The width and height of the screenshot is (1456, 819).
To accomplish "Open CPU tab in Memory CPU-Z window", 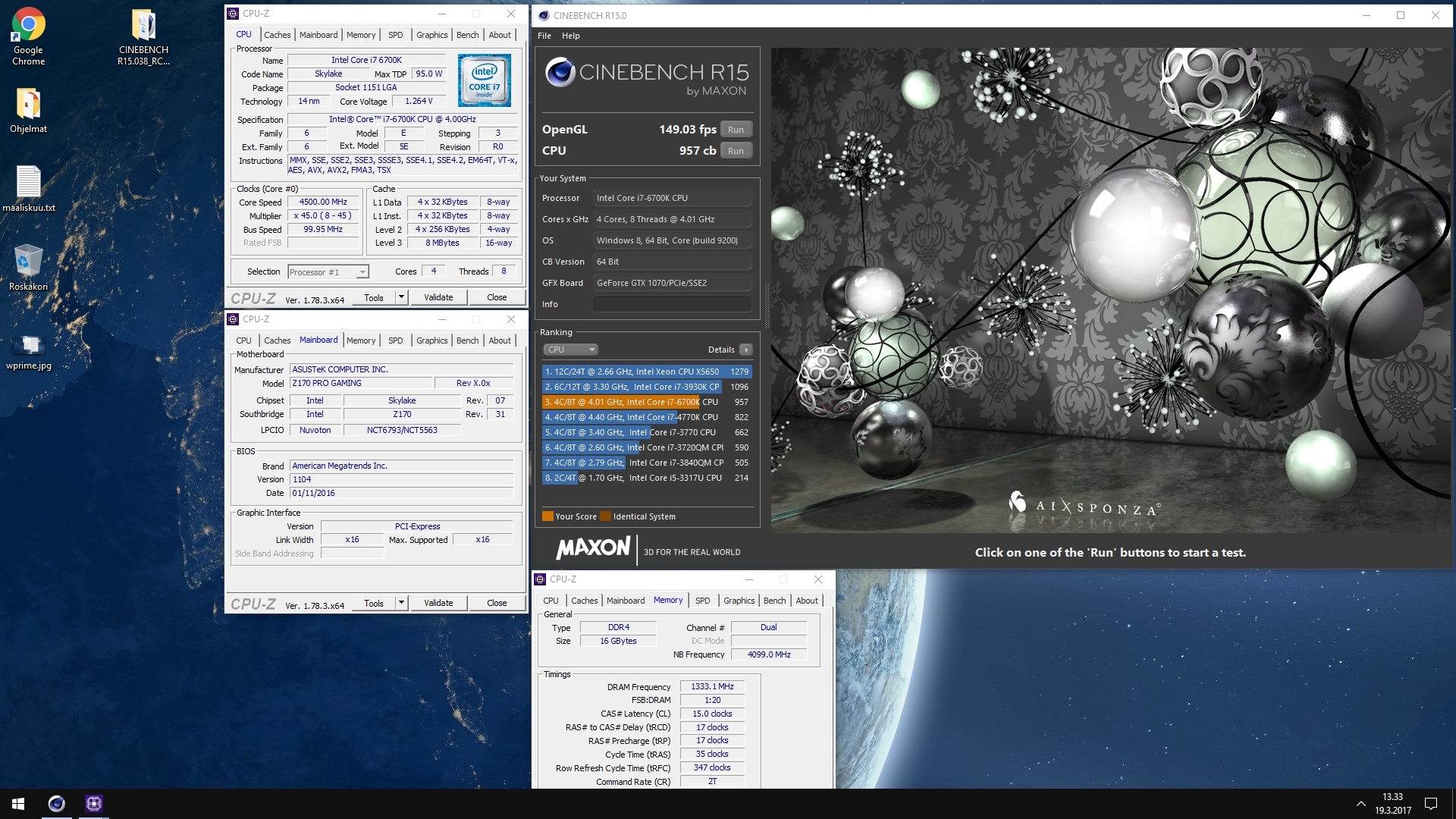I will click(x=551, y=601).
